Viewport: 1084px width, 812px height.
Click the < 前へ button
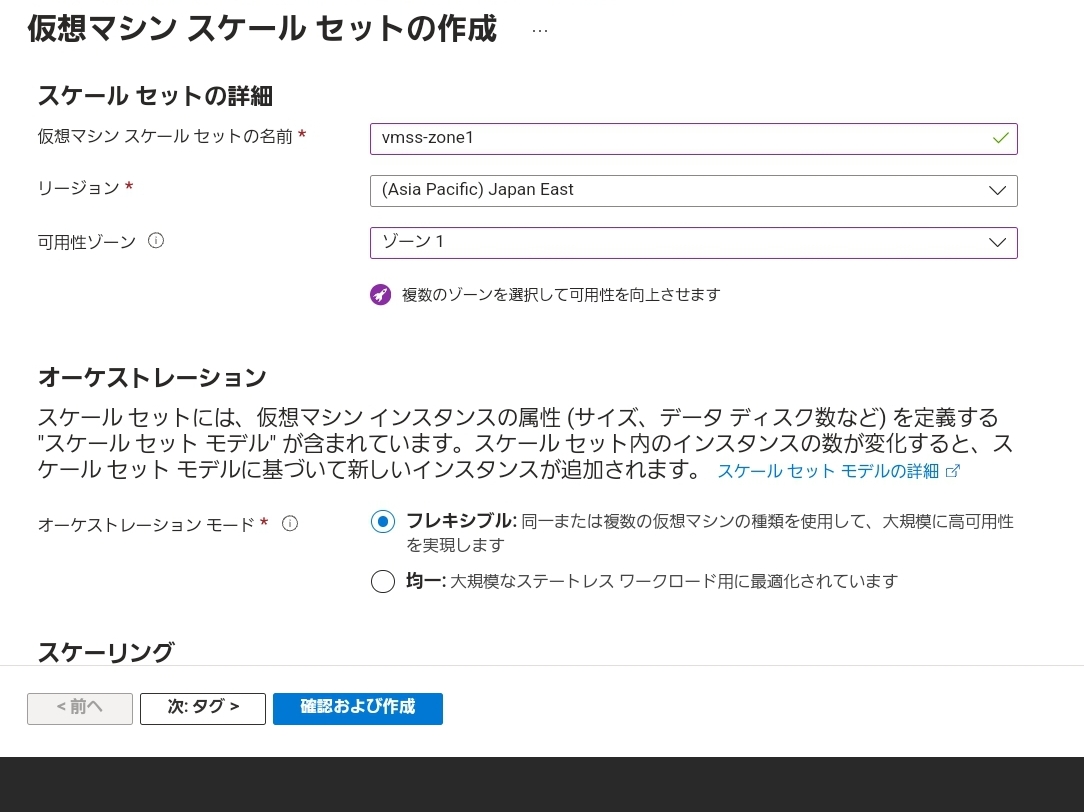(x=80, y=708)
